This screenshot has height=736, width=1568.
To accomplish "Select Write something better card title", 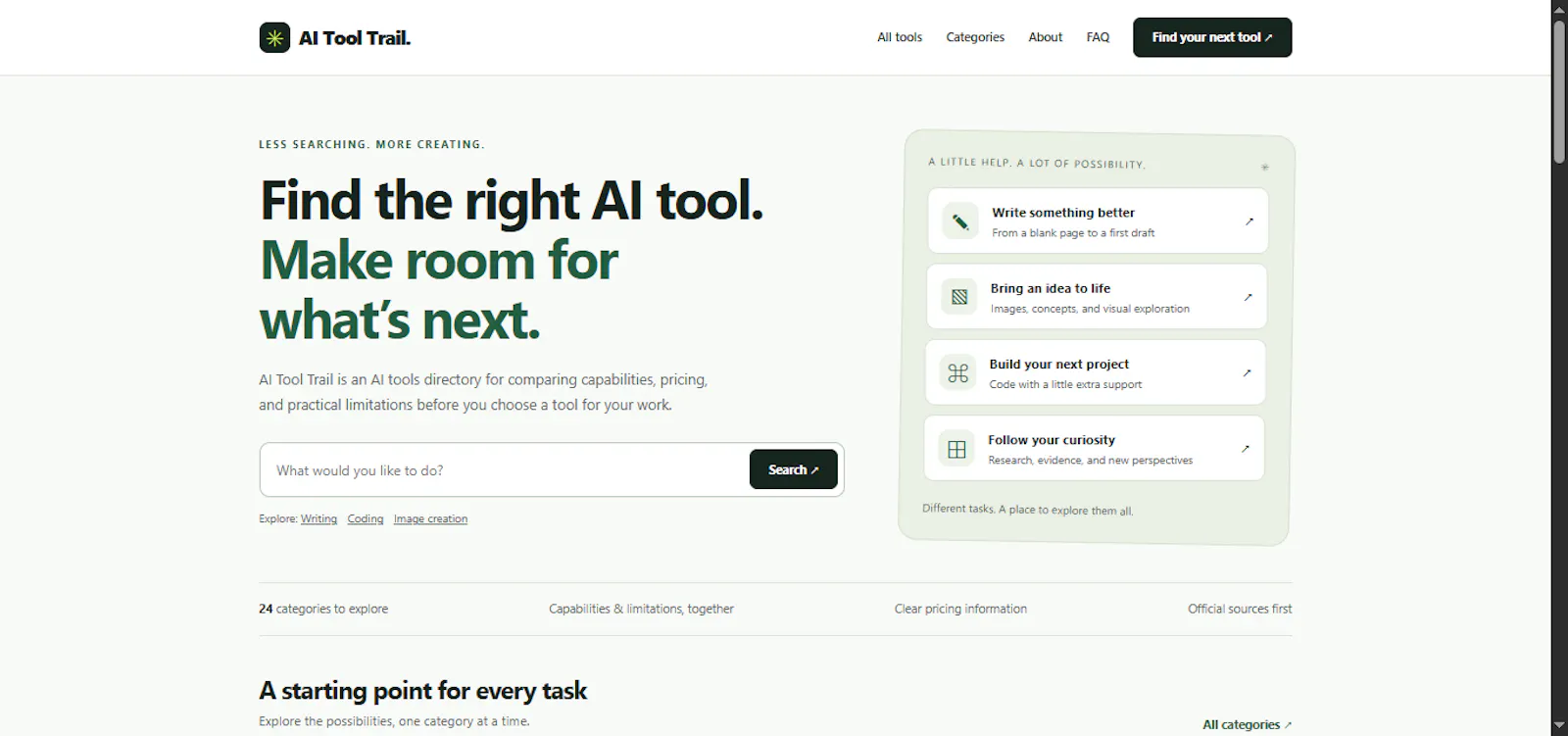I will point(1063,213).
